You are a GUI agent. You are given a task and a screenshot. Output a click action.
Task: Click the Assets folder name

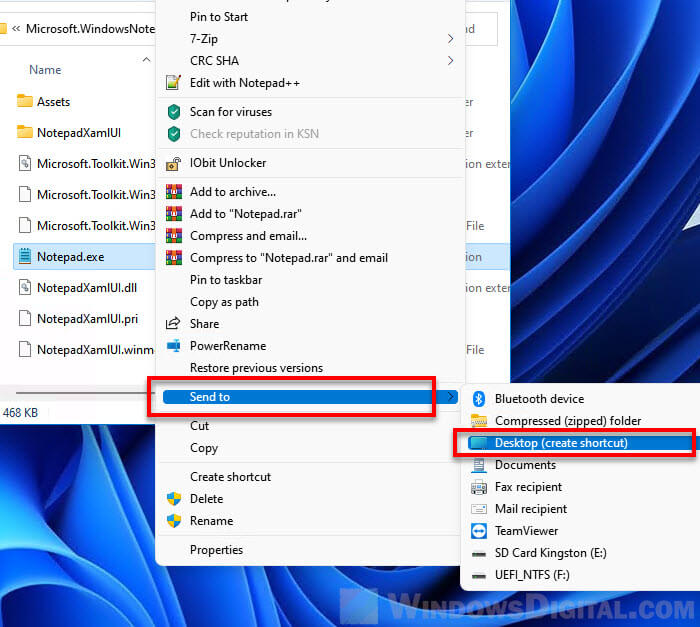coord(54,102)
